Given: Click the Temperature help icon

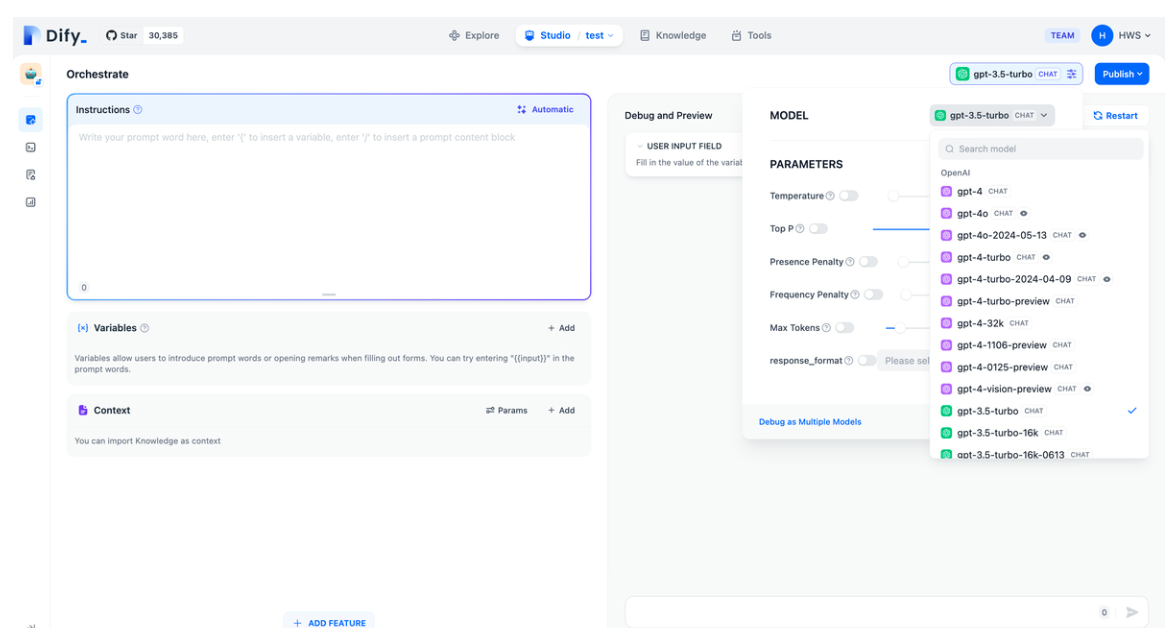Looking at the screenshot, I should [830, 195].
